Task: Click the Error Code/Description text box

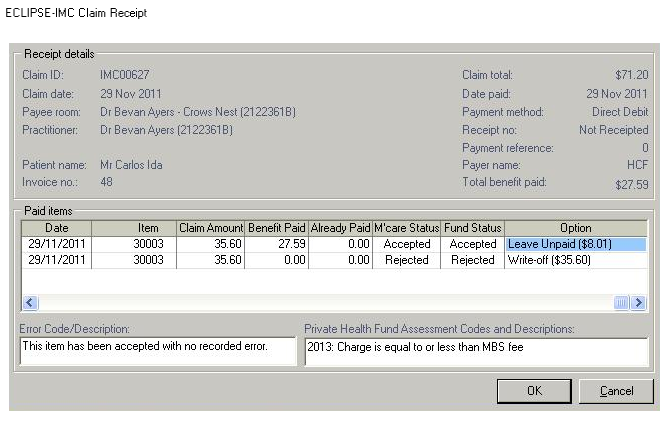Action: pyautogui.click(x=158, y=351)
